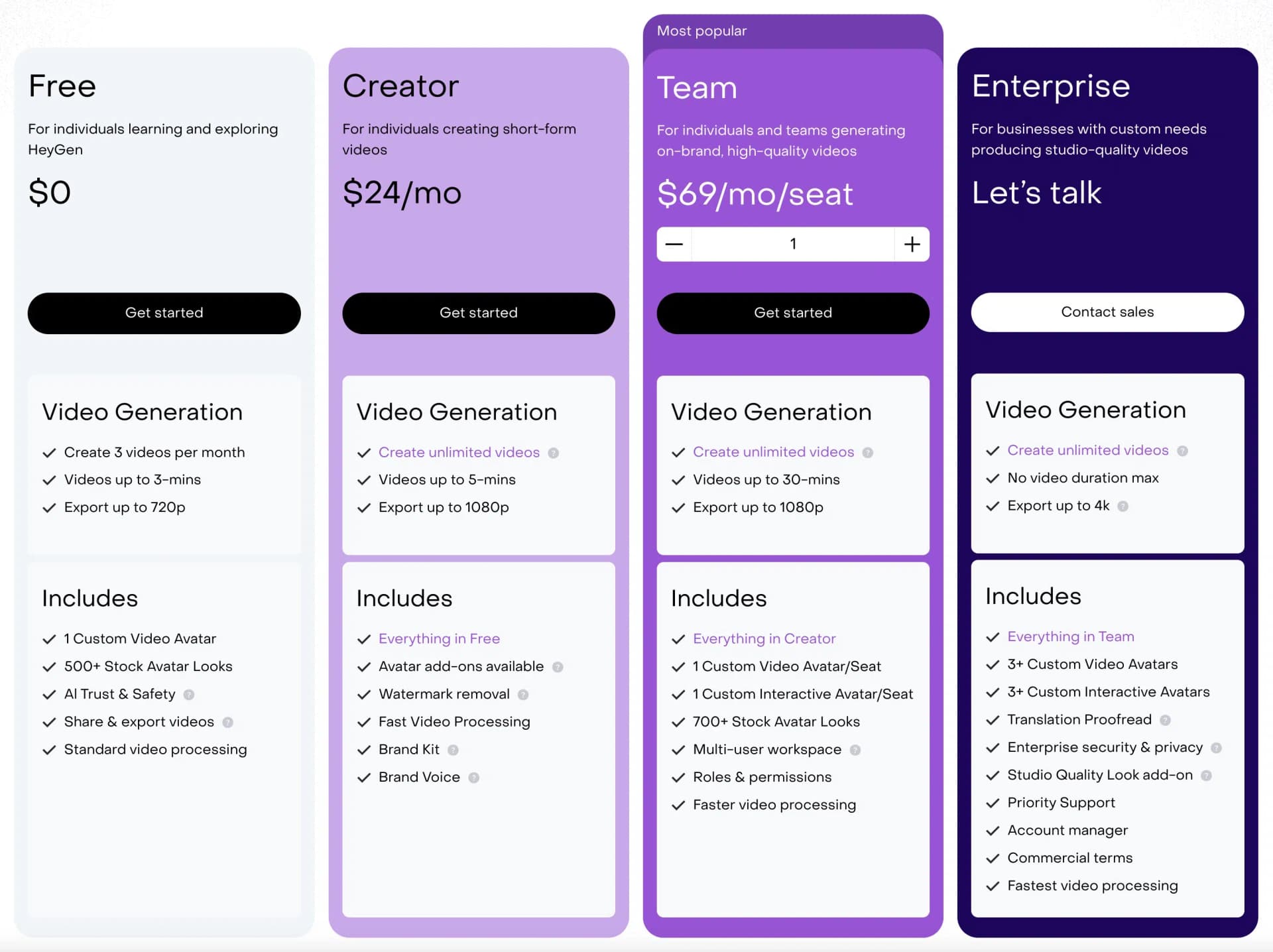Click the info icon beside "Avatar add-ons available"
The height and width of the screenshot is (952, 1273).
[557, 666]
